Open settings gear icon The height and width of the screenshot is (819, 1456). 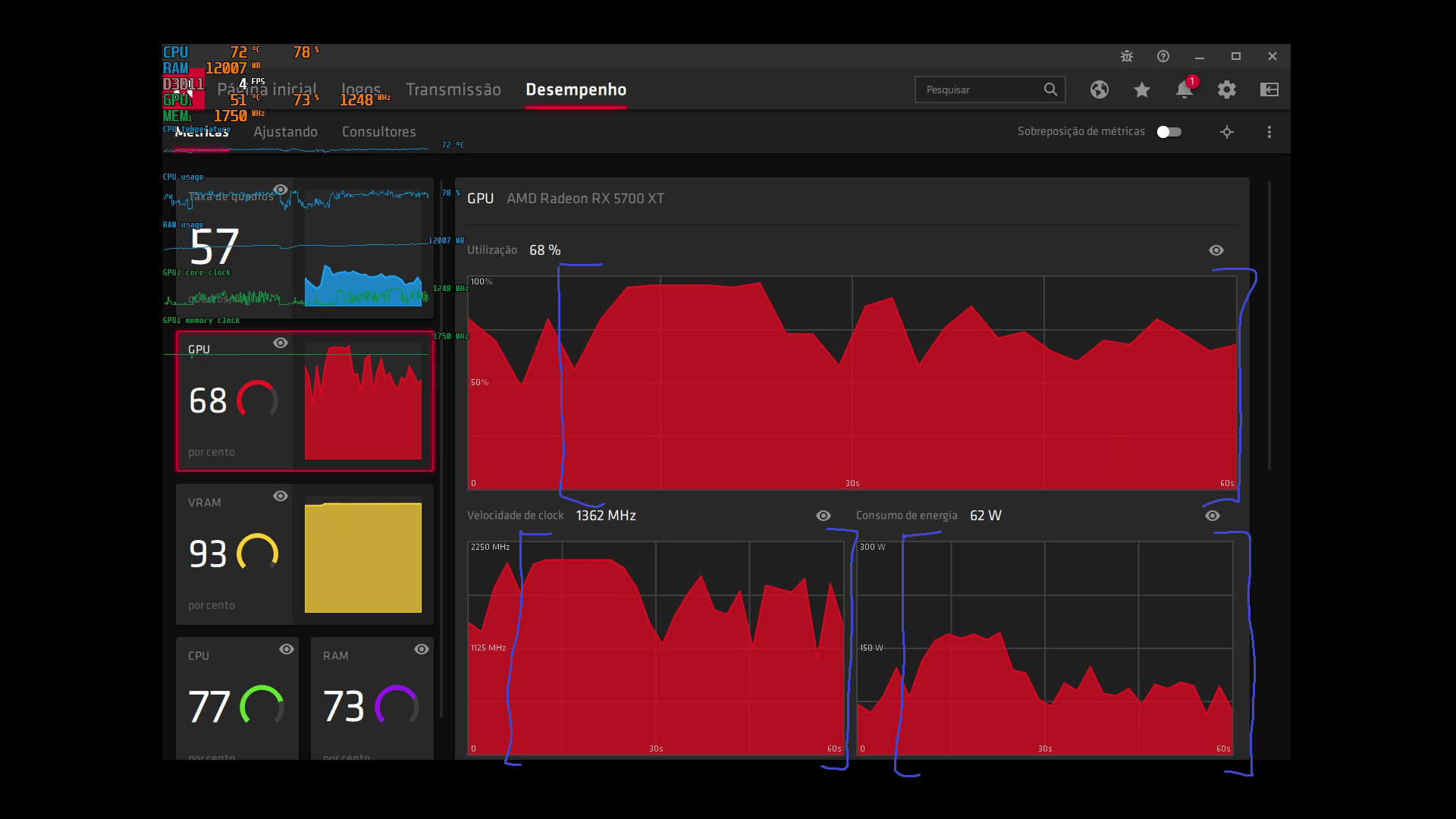coord(1227,89)
